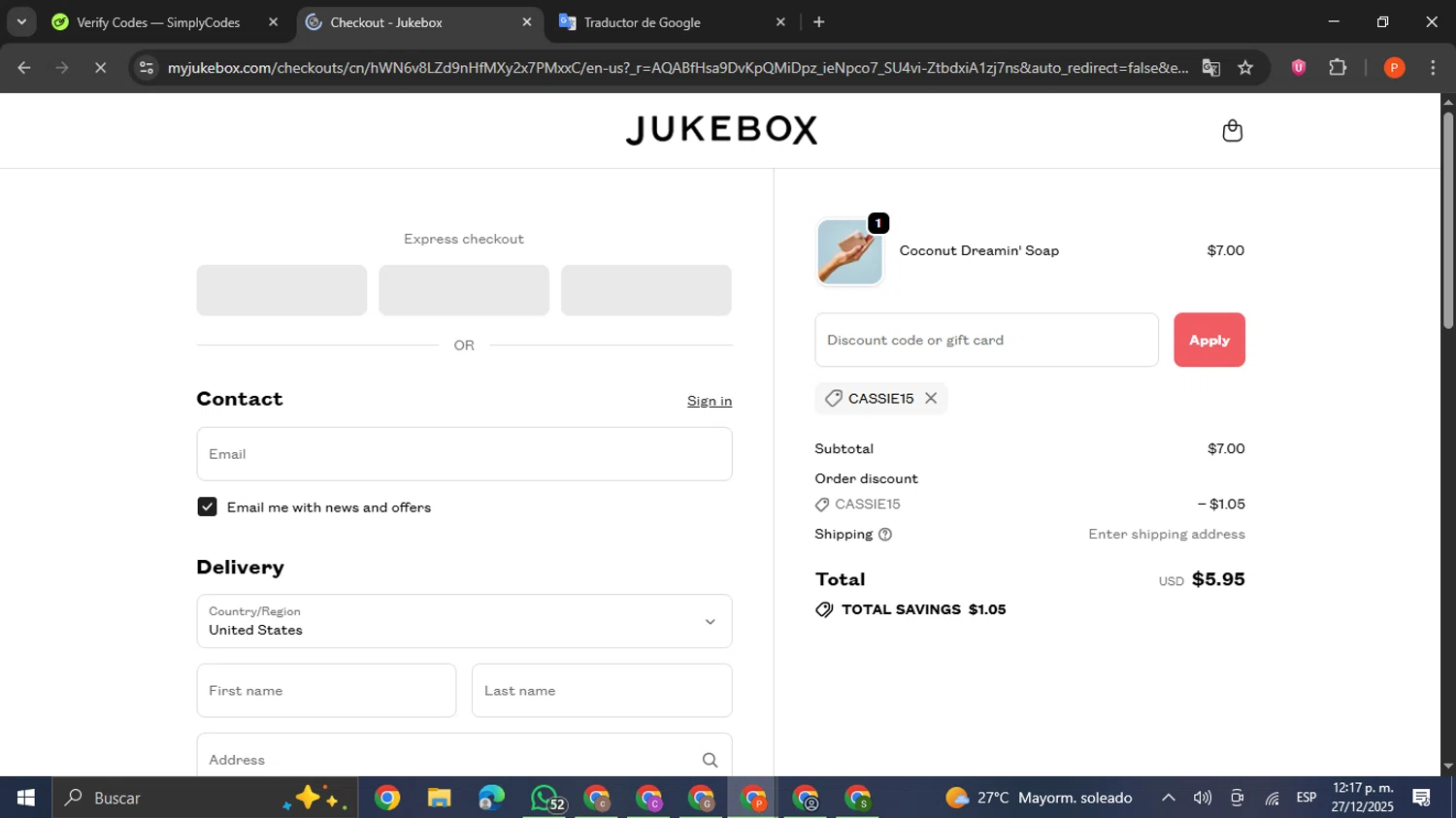The width and height of the screenshot is (1456, 818).
Task: Click the Apply discount button
Action: point(1208,340)
